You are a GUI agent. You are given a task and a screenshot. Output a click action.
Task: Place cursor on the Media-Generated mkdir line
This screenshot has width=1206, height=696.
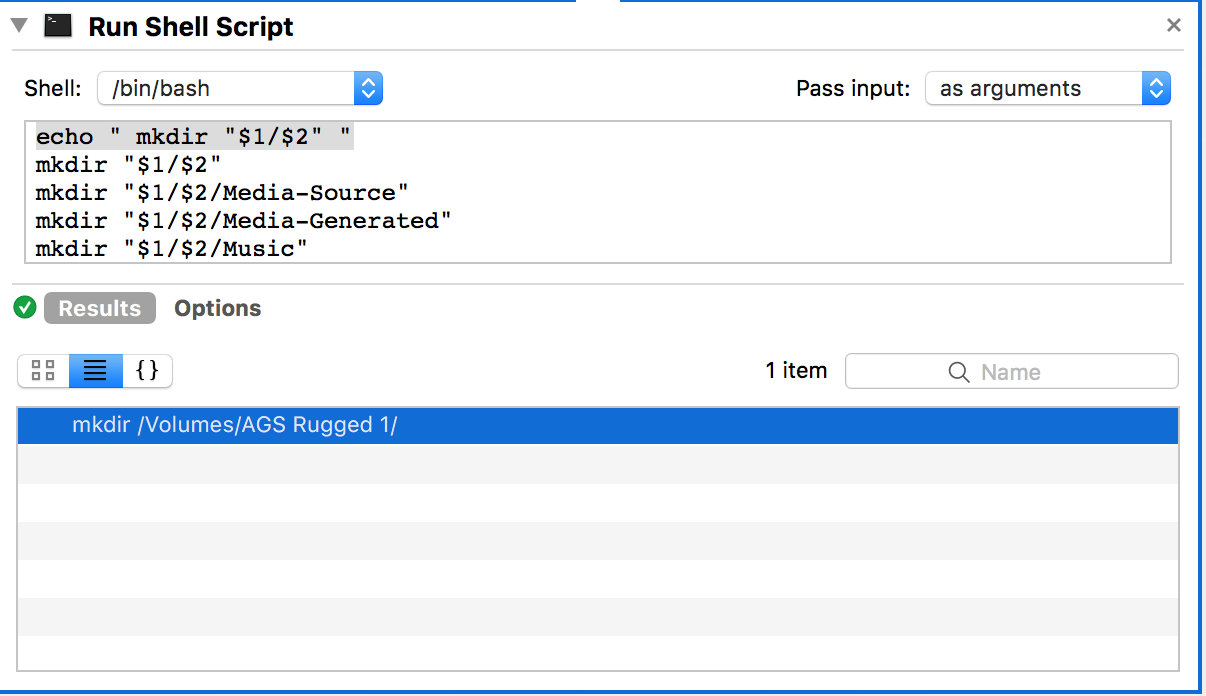point(243,221)
